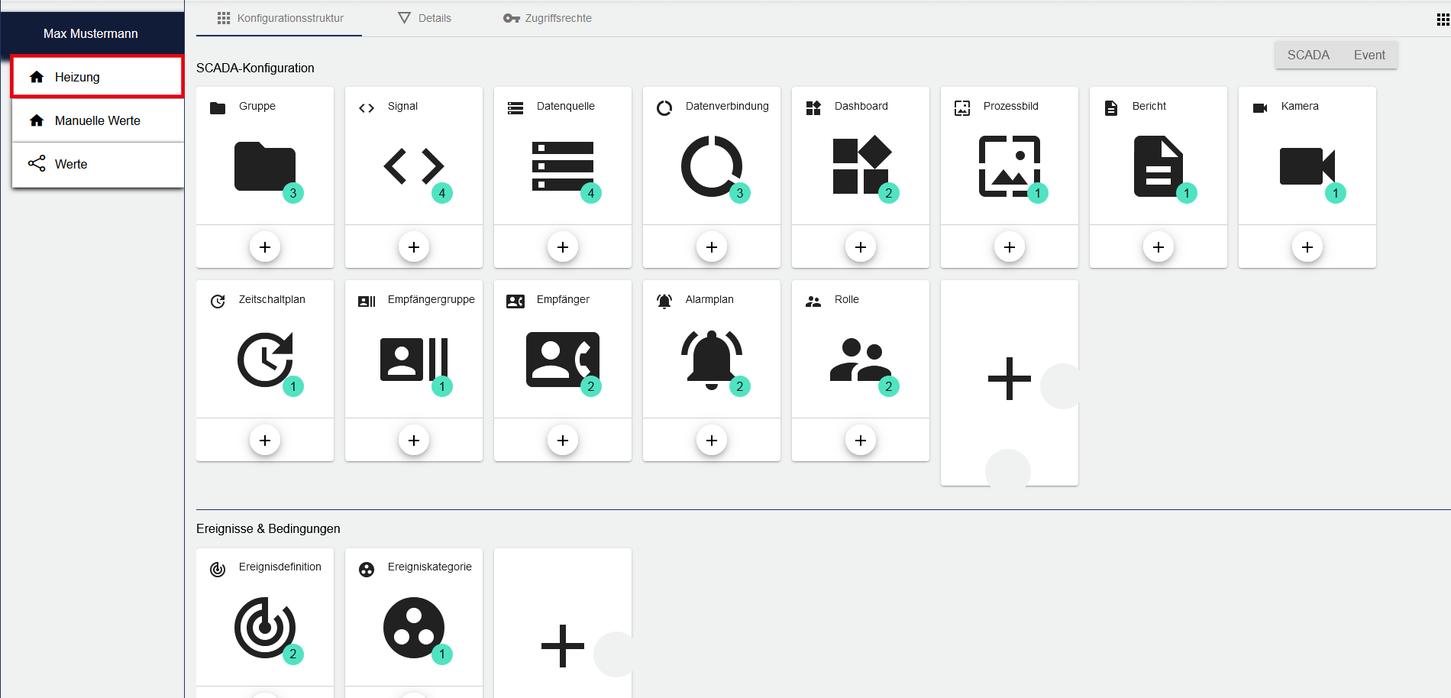Open the Kamera video camera icon
Screen dimensions: 1451x698
click(x=1306, y=166)
